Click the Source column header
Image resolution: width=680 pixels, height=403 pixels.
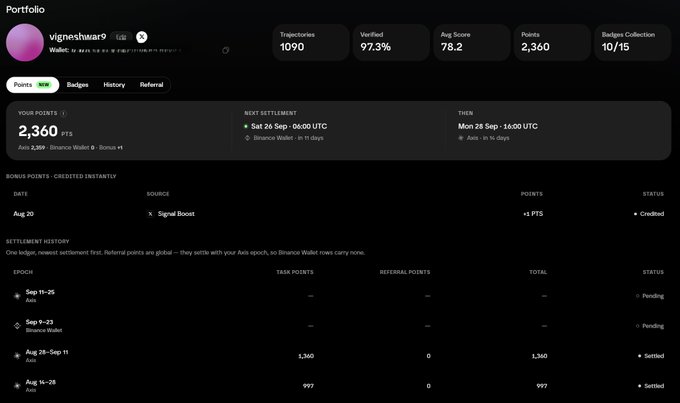coord(158,194)
